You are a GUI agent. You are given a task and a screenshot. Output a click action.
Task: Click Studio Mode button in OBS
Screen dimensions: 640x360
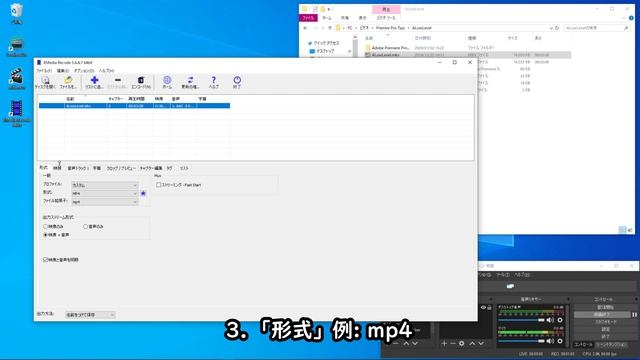coord(605,322)
